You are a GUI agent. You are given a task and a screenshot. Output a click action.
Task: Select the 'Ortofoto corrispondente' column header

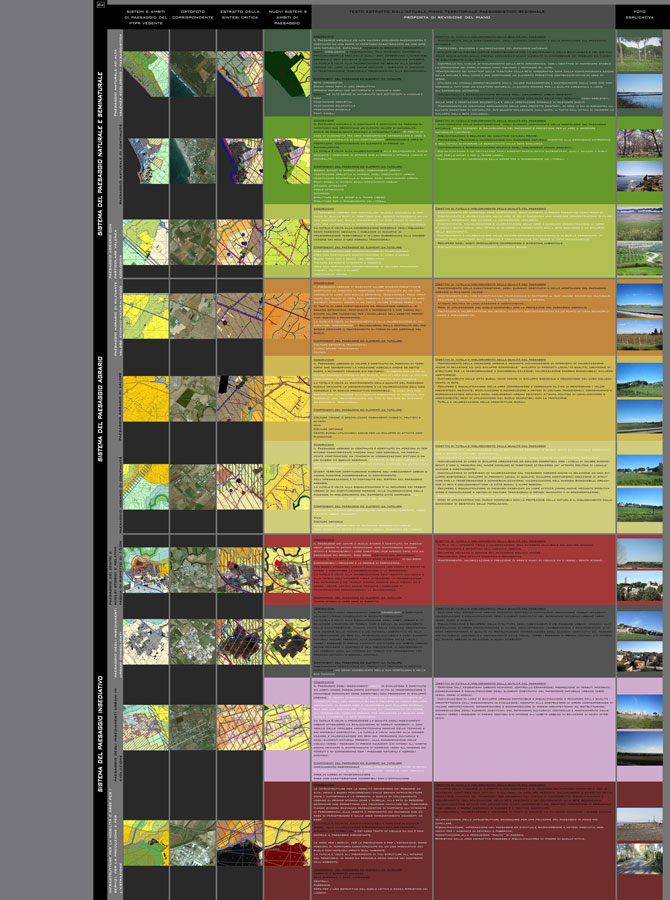coord(191,16)
